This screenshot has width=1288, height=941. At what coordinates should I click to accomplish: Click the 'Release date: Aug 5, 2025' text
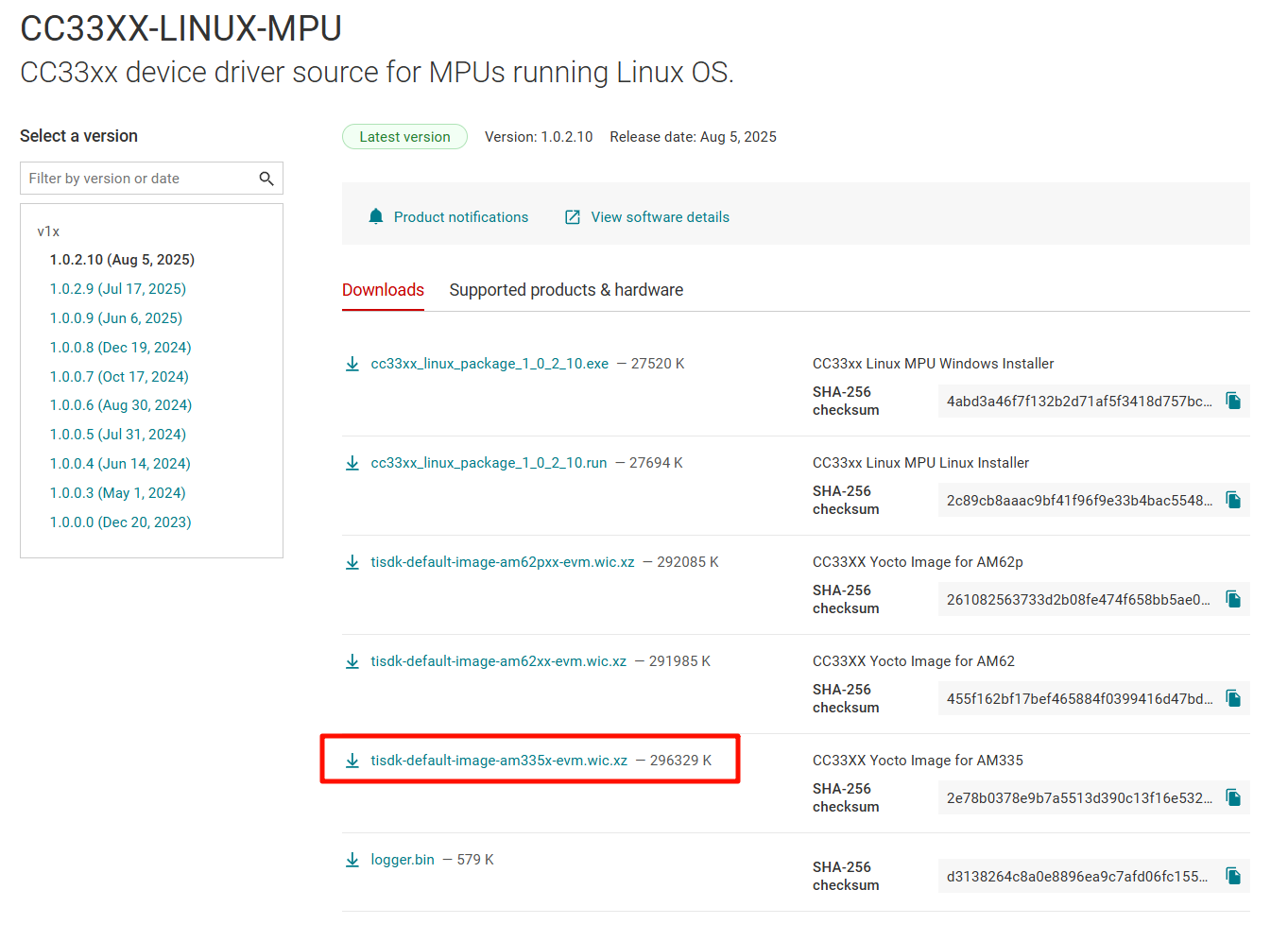click(694, 137)
